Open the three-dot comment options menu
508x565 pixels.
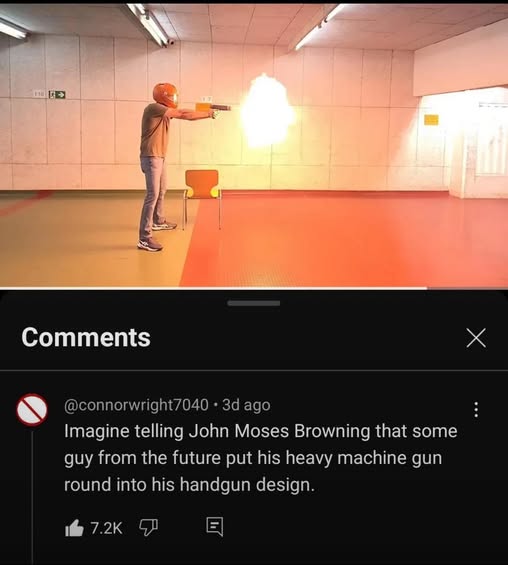476,410
